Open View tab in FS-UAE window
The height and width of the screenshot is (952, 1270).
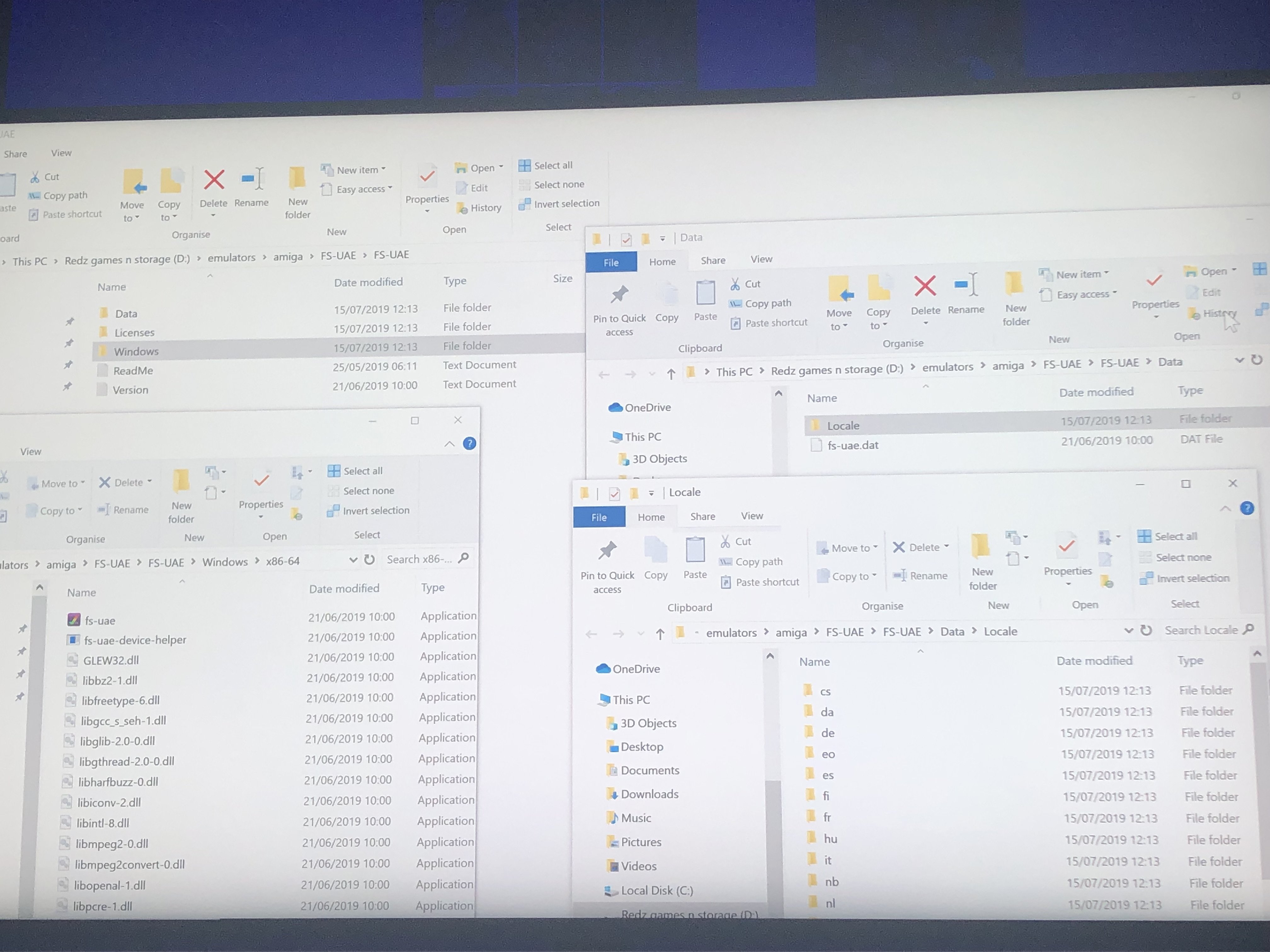(x=61, y=153)
